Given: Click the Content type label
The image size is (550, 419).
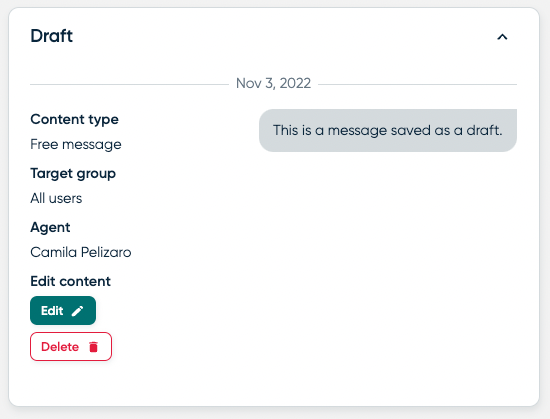Looking at the screenshot, I should 74,120.
